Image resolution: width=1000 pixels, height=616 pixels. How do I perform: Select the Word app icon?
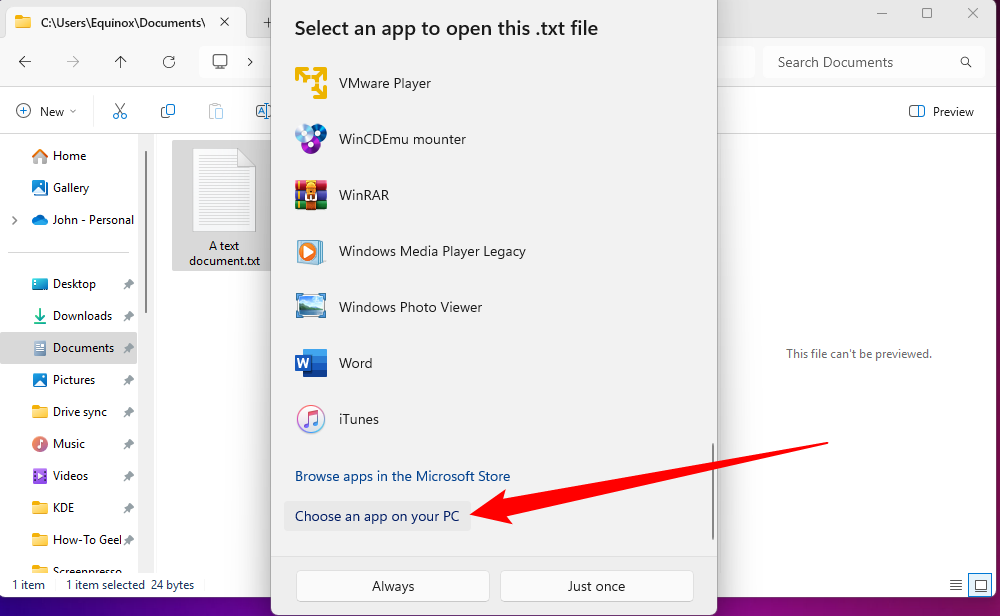tap(311, 363)
